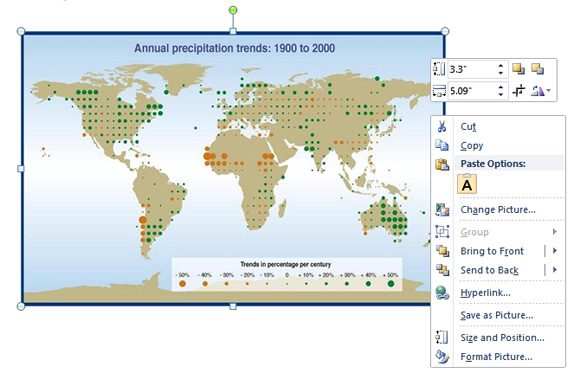Select the Crop tool icon
This screenshot has width=580, height=386.
click(x=519, y=90)
